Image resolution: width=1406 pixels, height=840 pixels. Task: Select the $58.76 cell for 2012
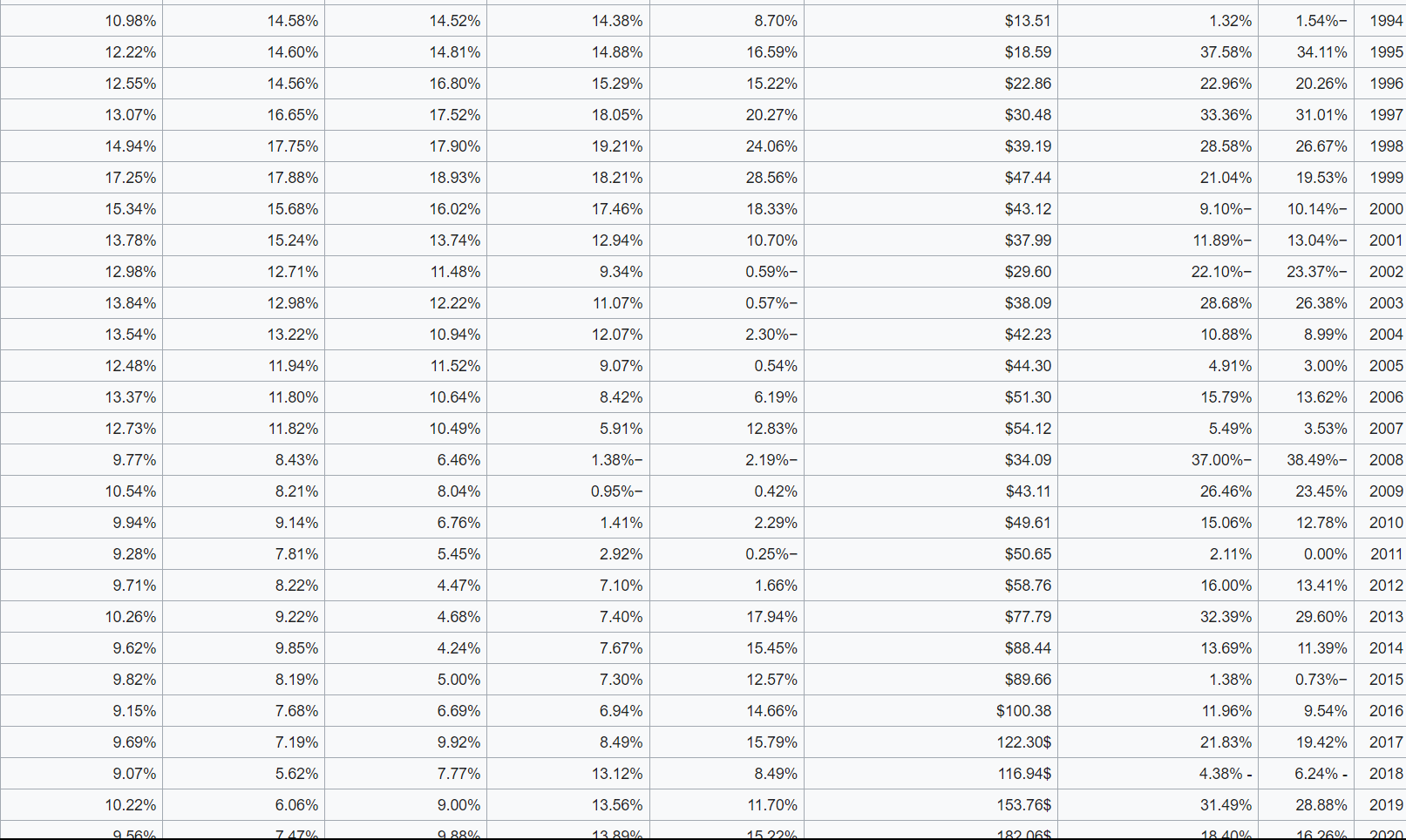(x=1028, y=586)
